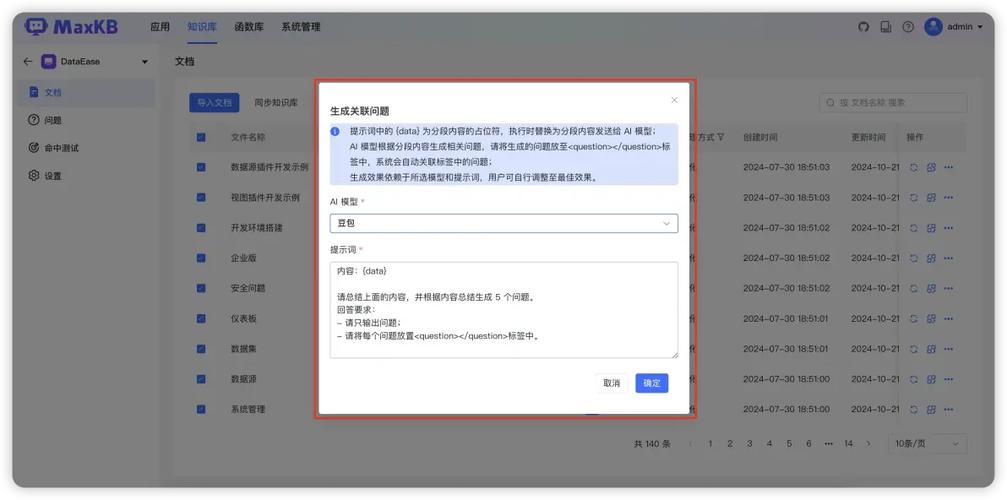Image resolution: width=1007 pixels, height=500 pixels.
Task: Uncheck the 视图插件开发示例 checkbox
Action: pos(201,198)
